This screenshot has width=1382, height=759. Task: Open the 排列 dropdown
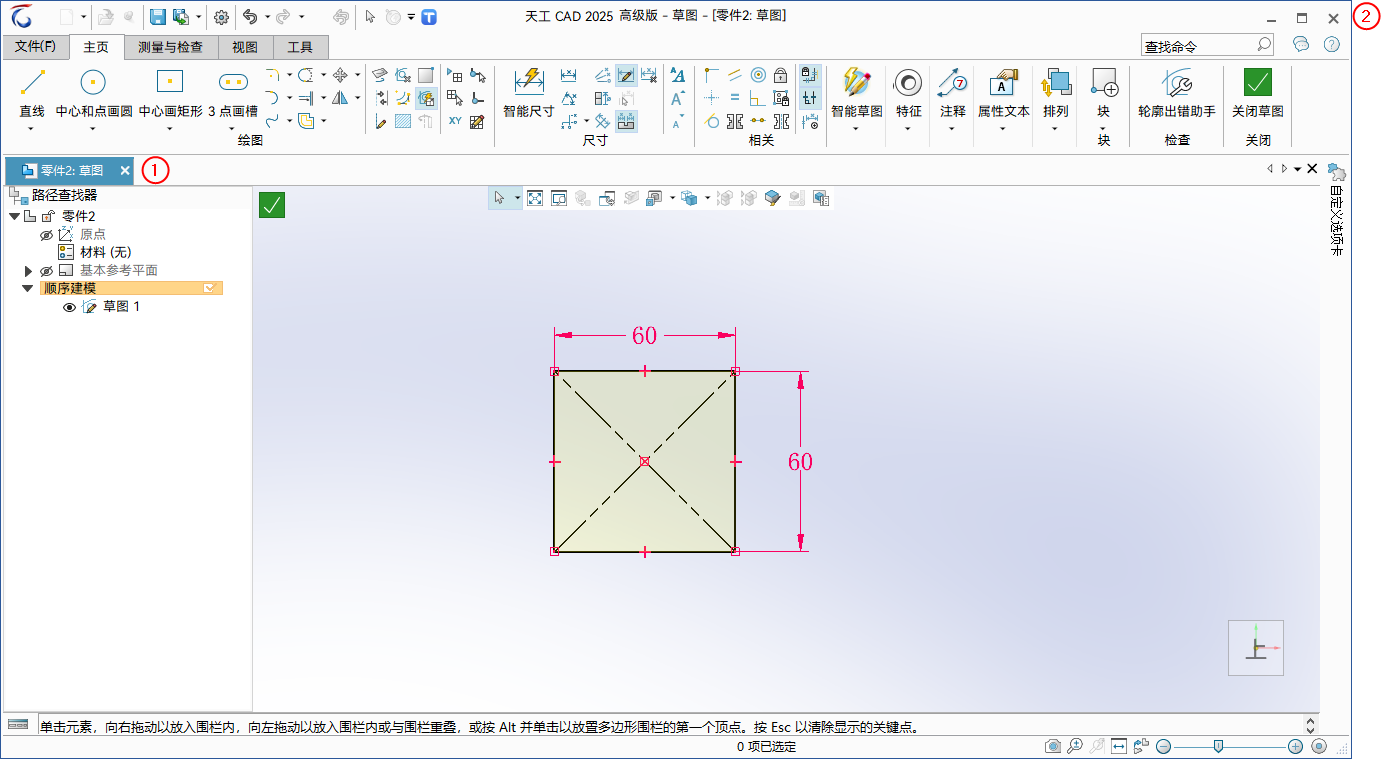pyautogui.click(x=1055, y=129)
